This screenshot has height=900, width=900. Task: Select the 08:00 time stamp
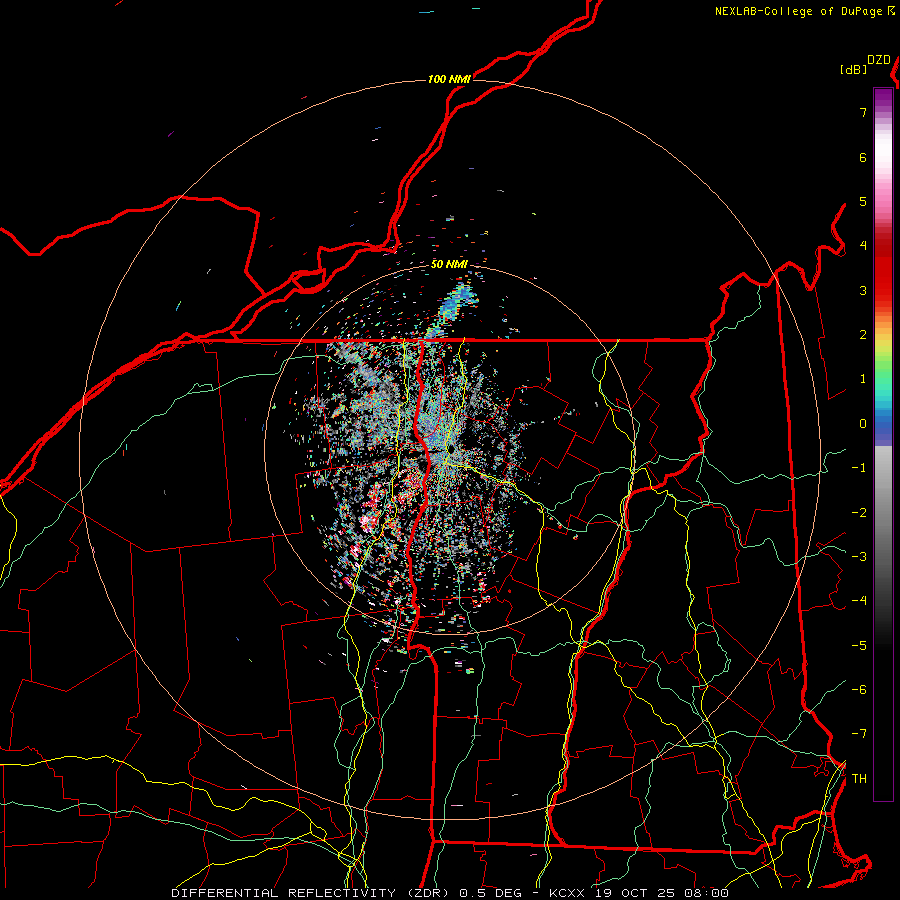707,893
